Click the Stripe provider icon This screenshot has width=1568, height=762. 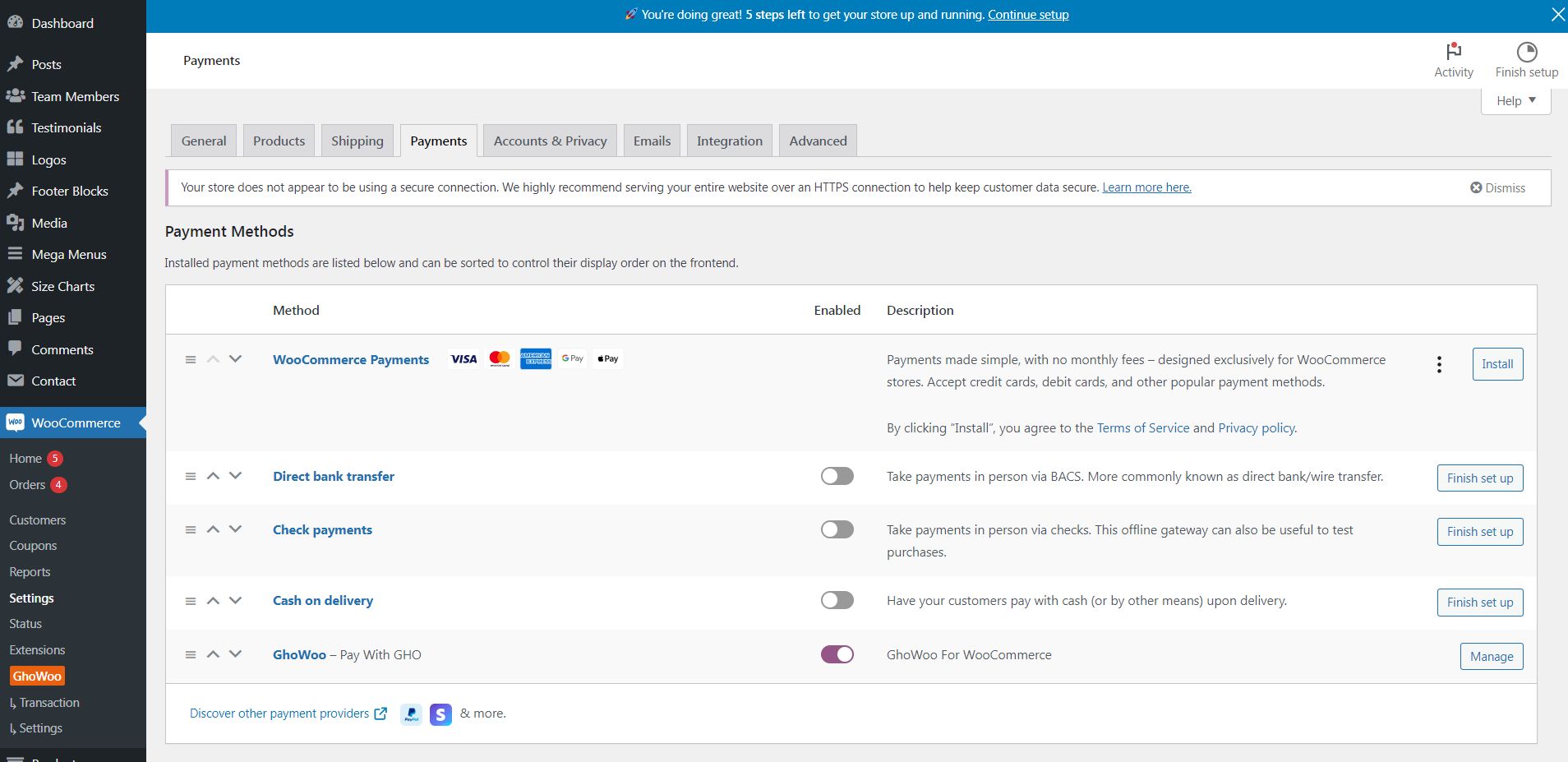(440, 714)
